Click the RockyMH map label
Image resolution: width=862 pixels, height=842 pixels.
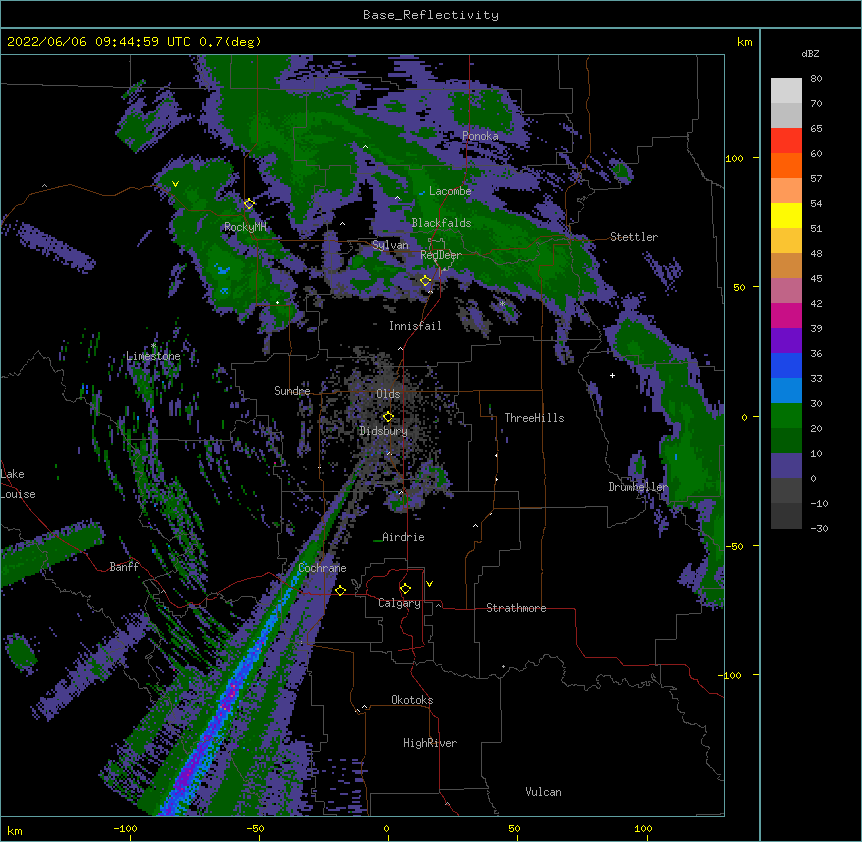[245, 227]
